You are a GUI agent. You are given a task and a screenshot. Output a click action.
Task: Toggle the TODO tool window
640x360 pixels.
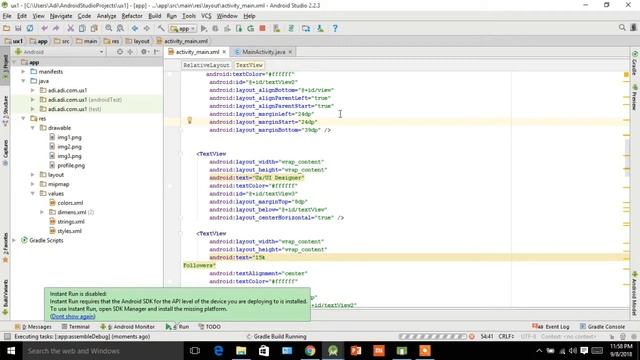tap(209, 327)
